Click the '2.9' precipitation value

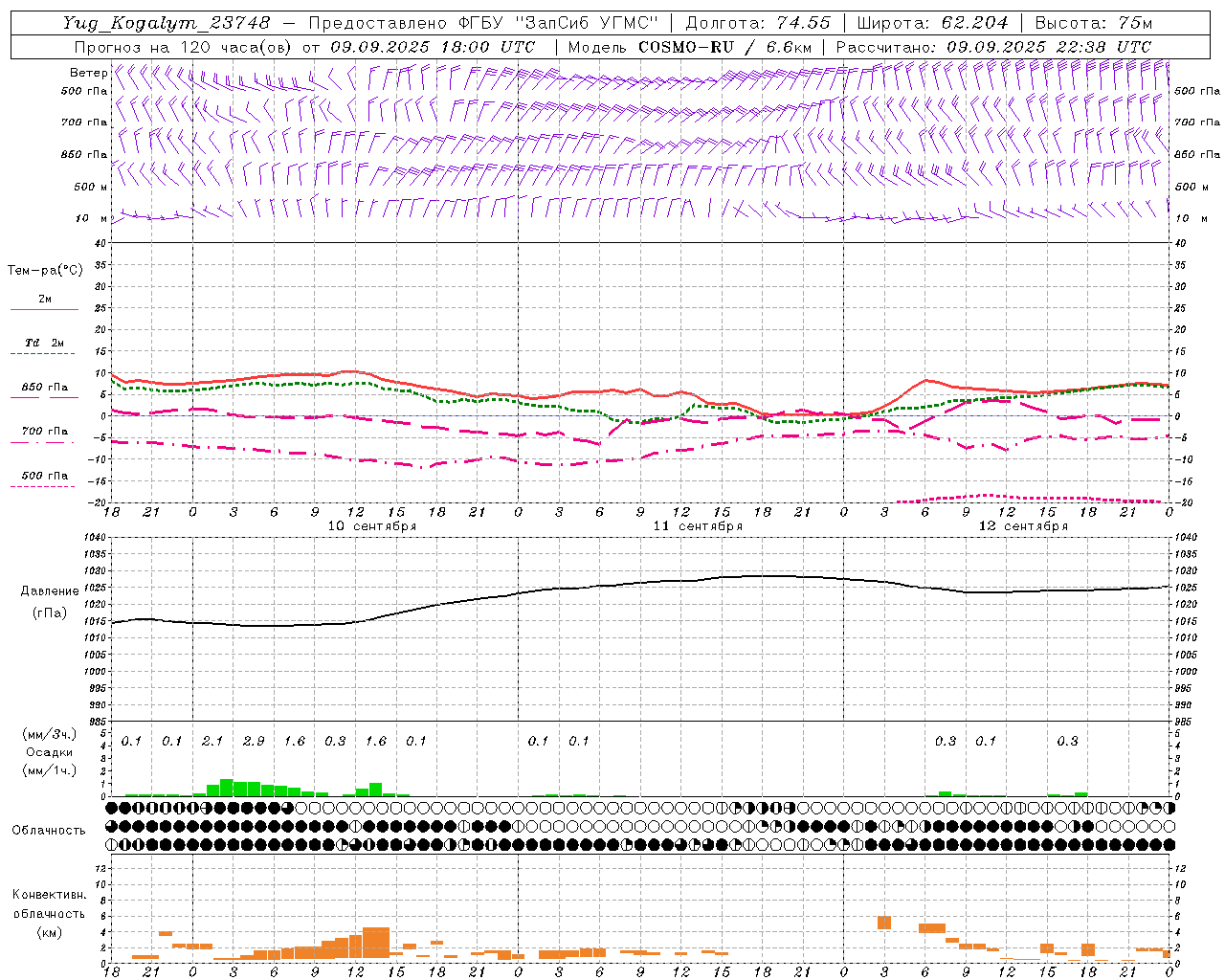click(x=254, y=742)
